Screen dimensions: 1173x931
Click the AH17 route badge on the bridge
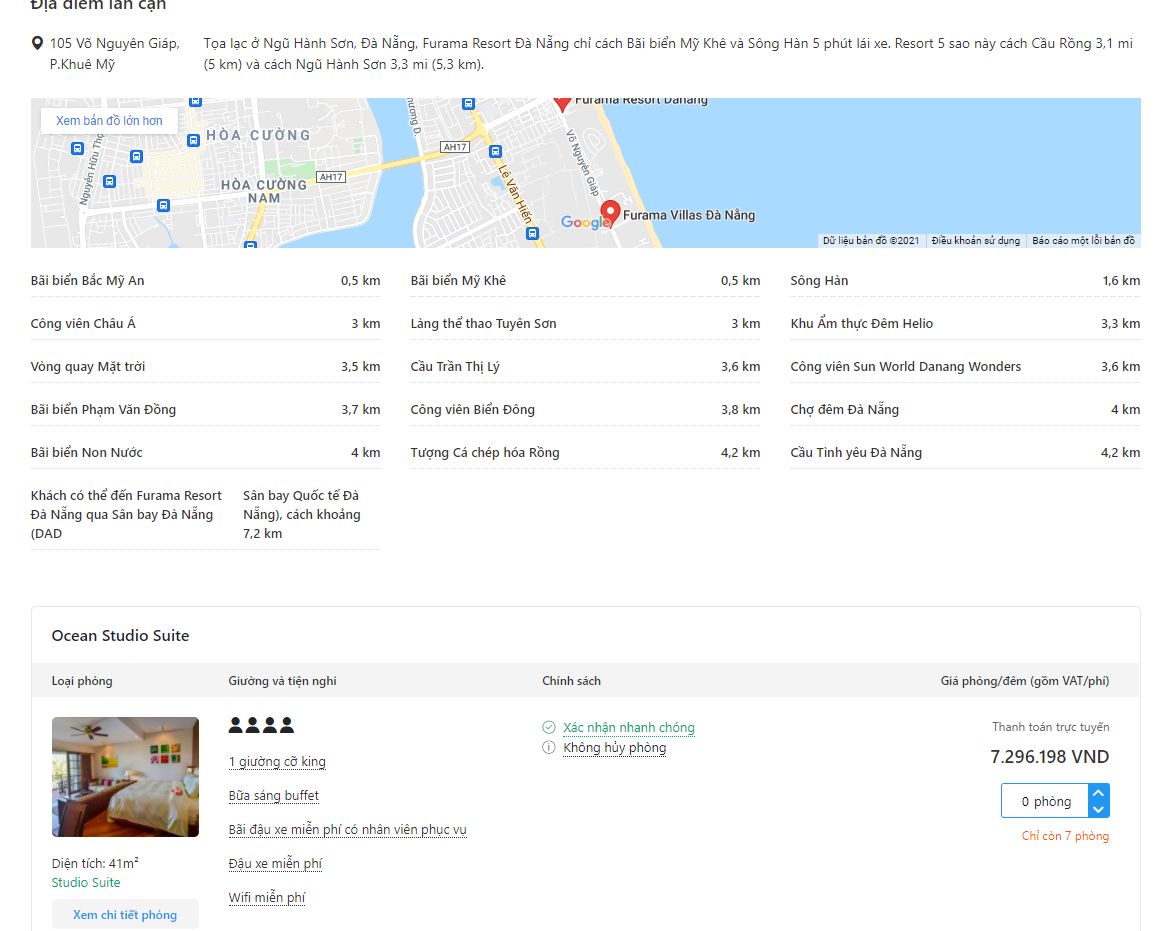tap(455, 147)
